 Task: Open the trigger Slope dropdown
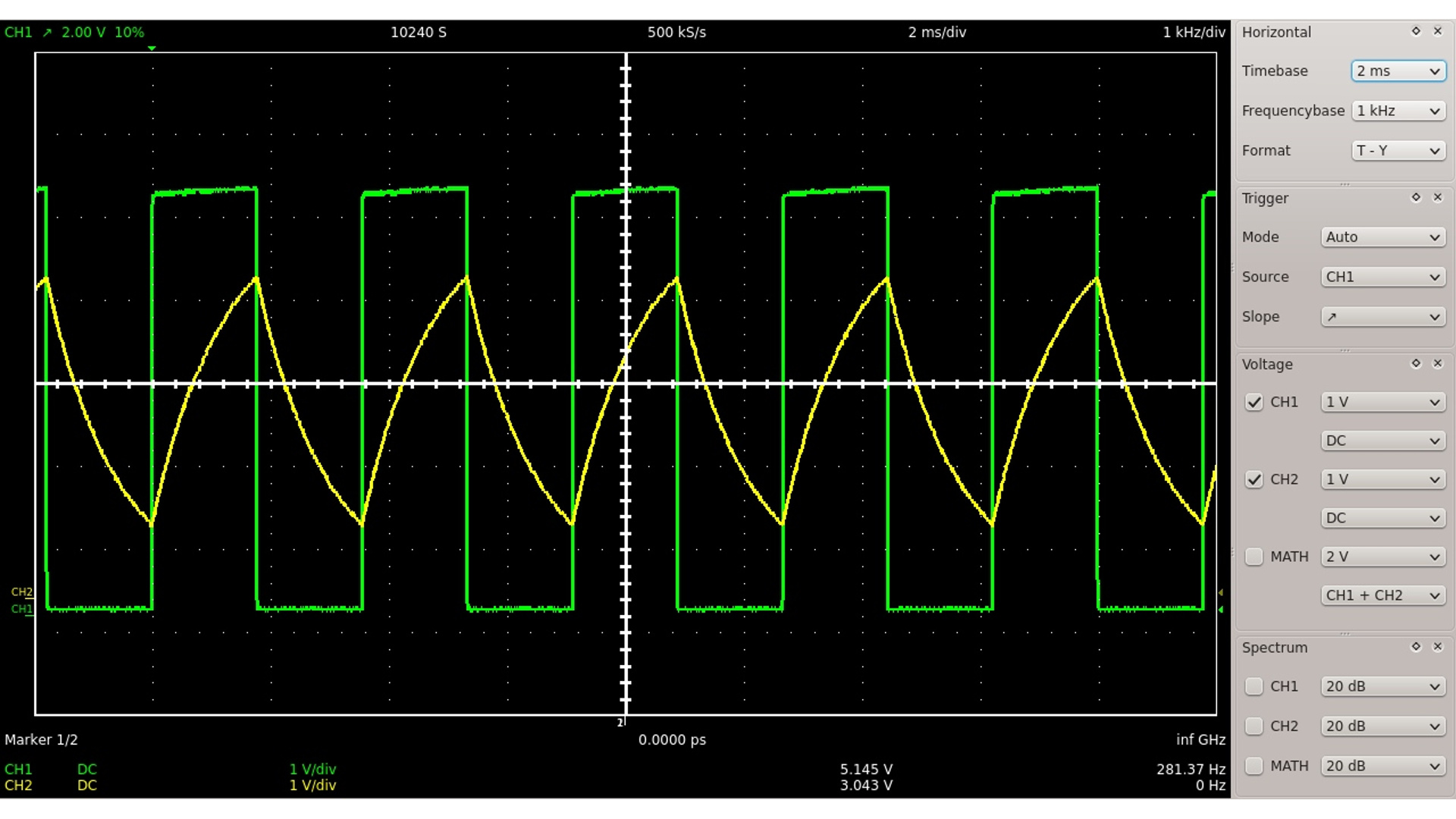tap(1382, 317)
